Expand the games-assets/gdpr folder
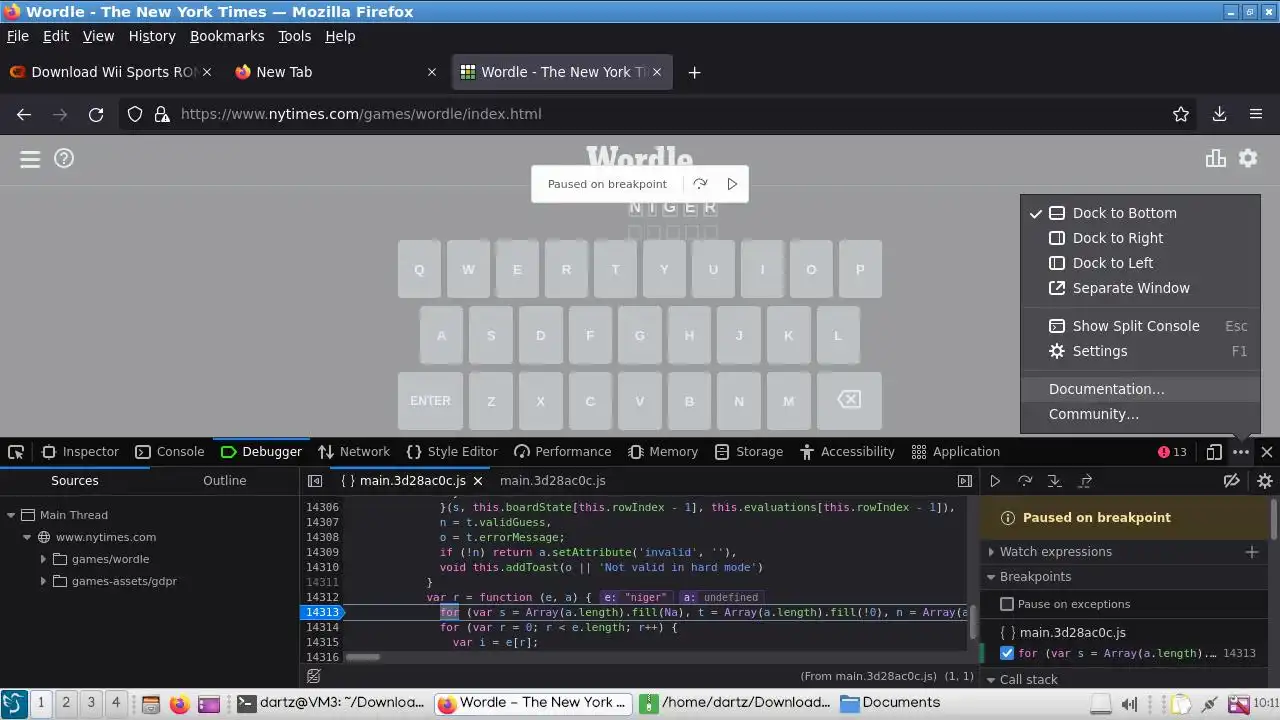Screen dimensions: 1280x720 [43, 581]
